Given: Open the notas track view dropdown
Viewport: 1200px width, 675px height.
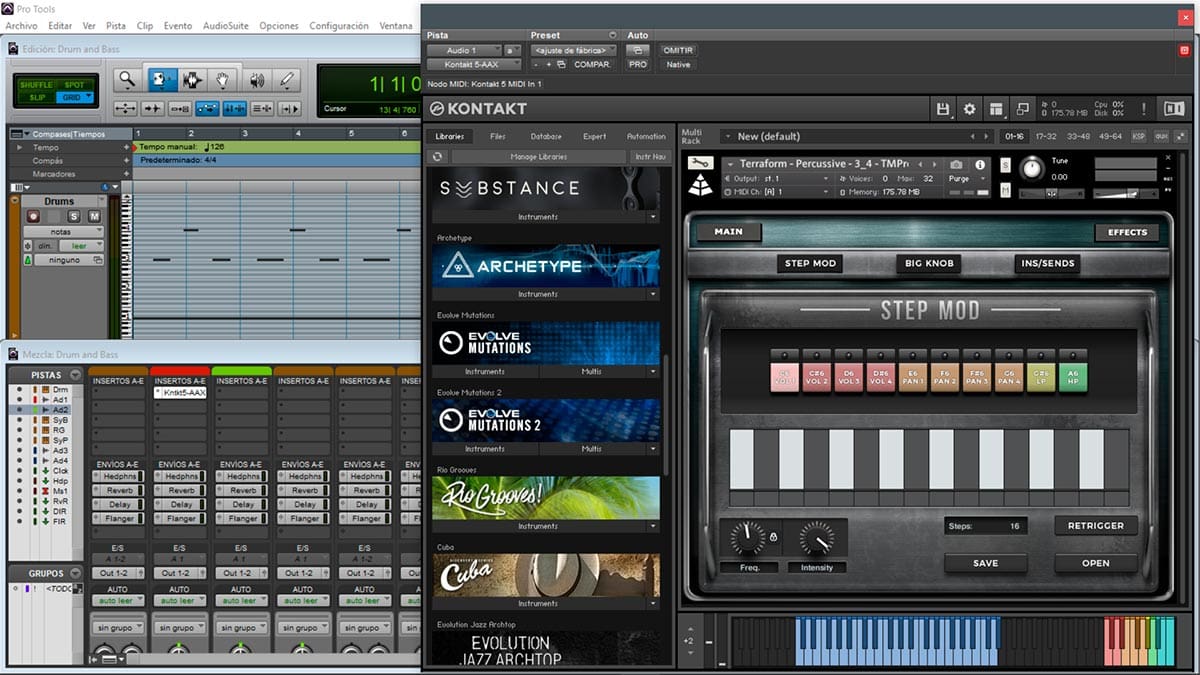Looking at the screenshot, I should click(62, 231).
